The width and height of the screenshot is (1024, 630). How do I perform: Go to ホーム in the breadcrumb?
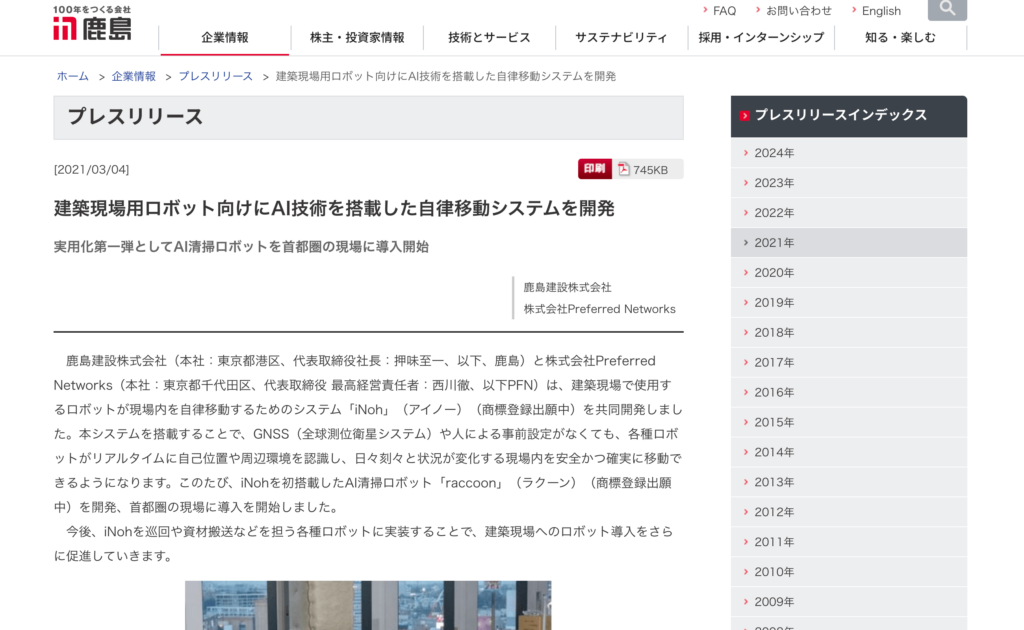tap(72, 76)
